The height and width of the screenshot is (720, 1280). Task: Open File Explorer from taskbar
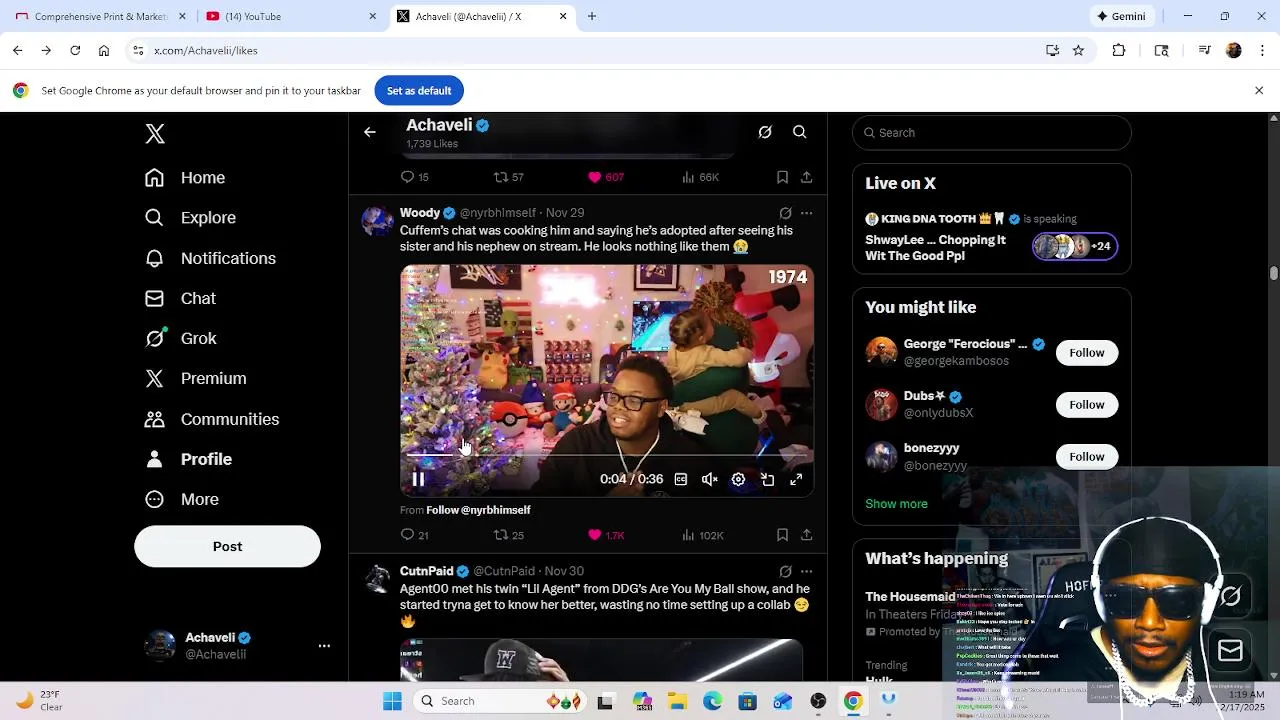click(x=677, y=701)
